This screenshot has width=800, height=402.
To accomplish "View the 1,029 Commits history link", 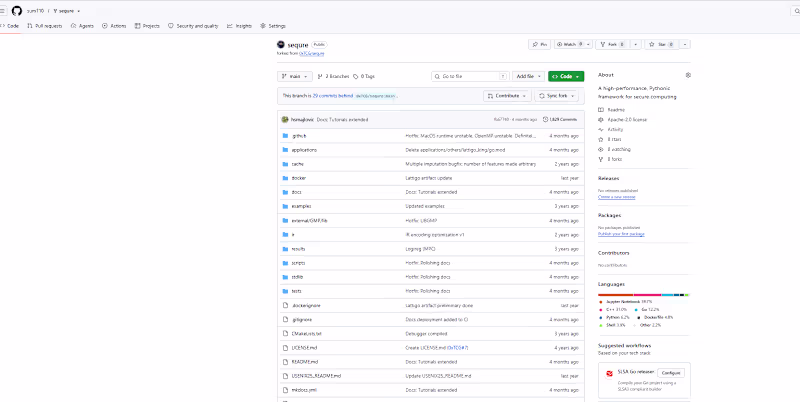I will coord(560,119).
